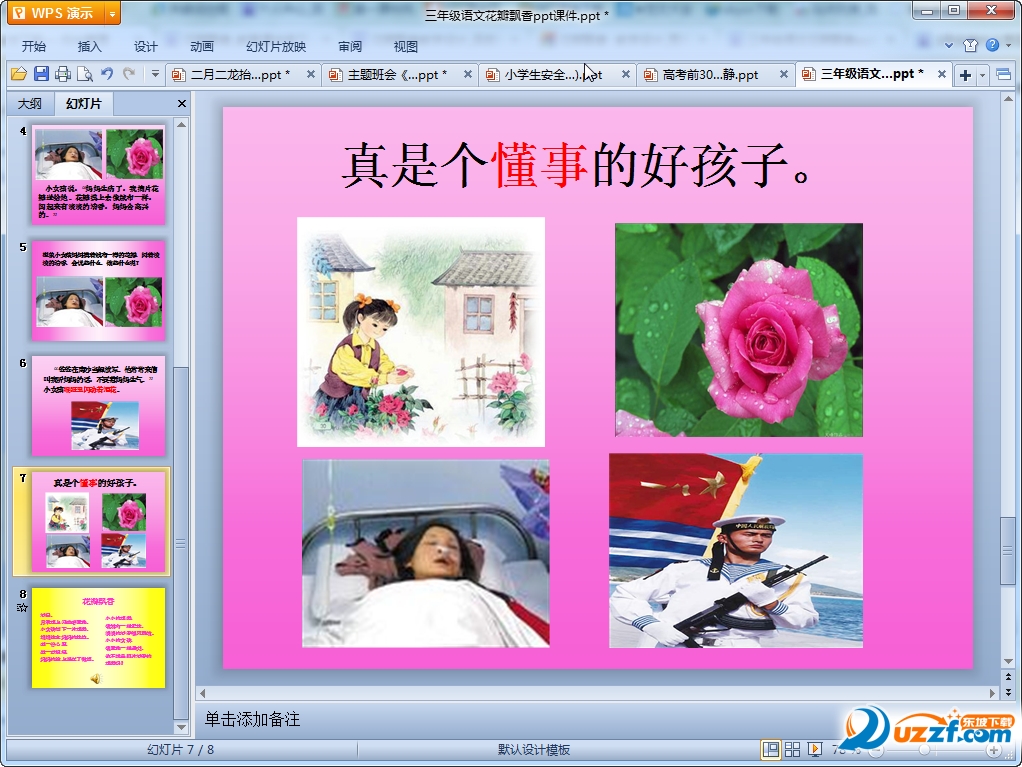Select the pink rose photo on slide

[x=738, y=330]
